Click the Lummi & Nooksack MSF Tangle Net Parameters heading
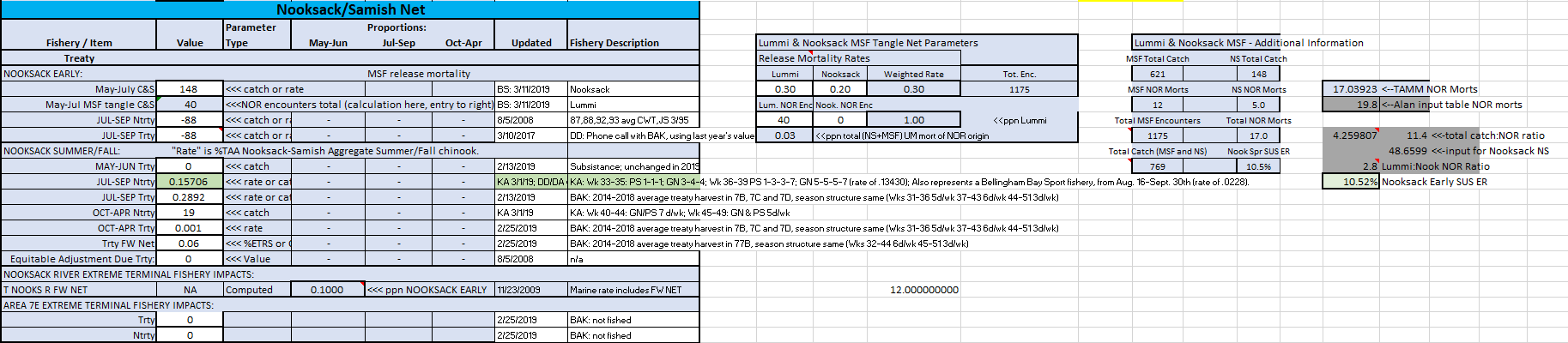This screenshot has height=343, width=1568. click(x=868, y=43)
